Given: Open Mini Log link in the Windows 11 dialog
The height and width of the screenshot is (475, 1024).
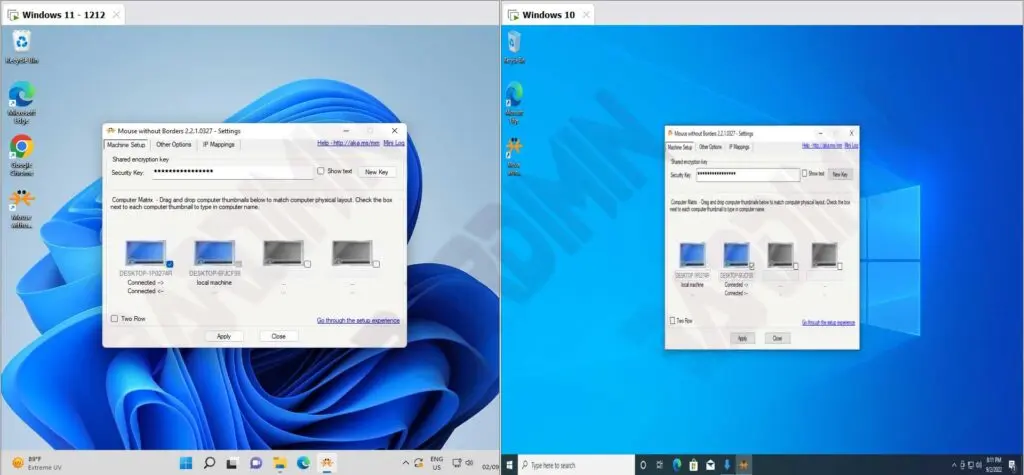Looking at the screenshot, I should click(394, 143).
